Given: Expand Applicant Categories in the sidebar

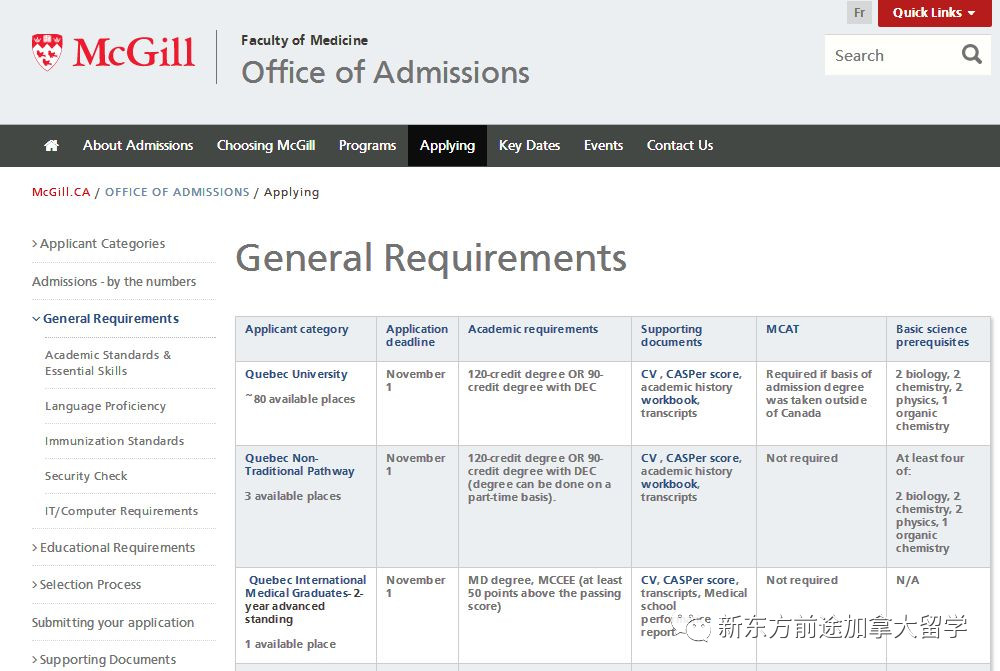Looking at the screenshot, I should 99,244.
